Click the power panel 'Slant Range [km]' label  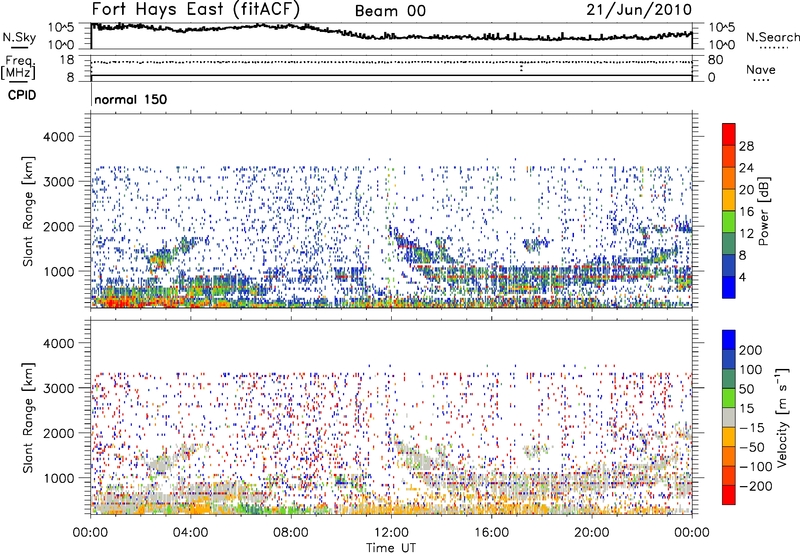point(28,211)
